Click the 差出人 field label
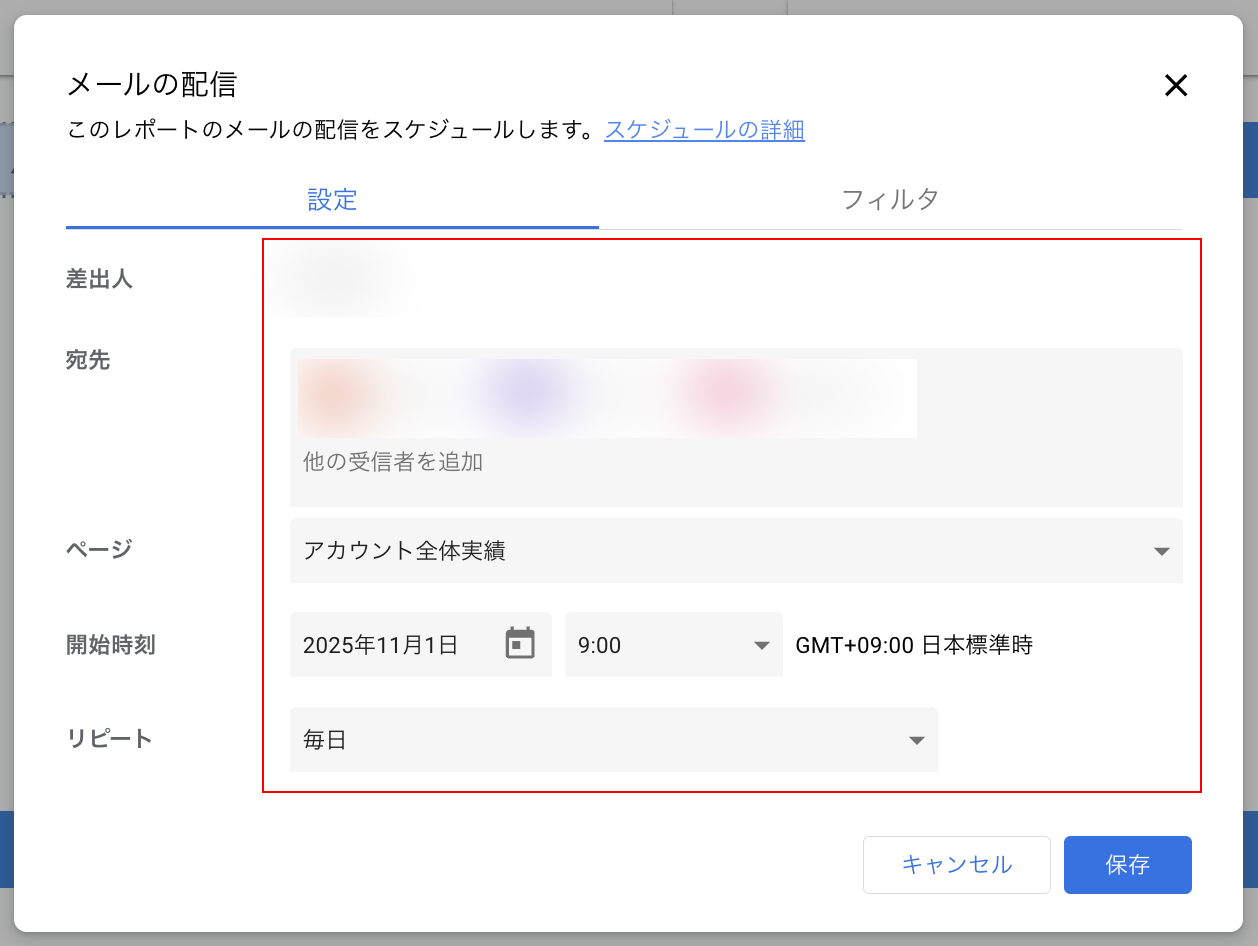The width and height of the screenshot is (1258, 946). (x=99, y=279)
